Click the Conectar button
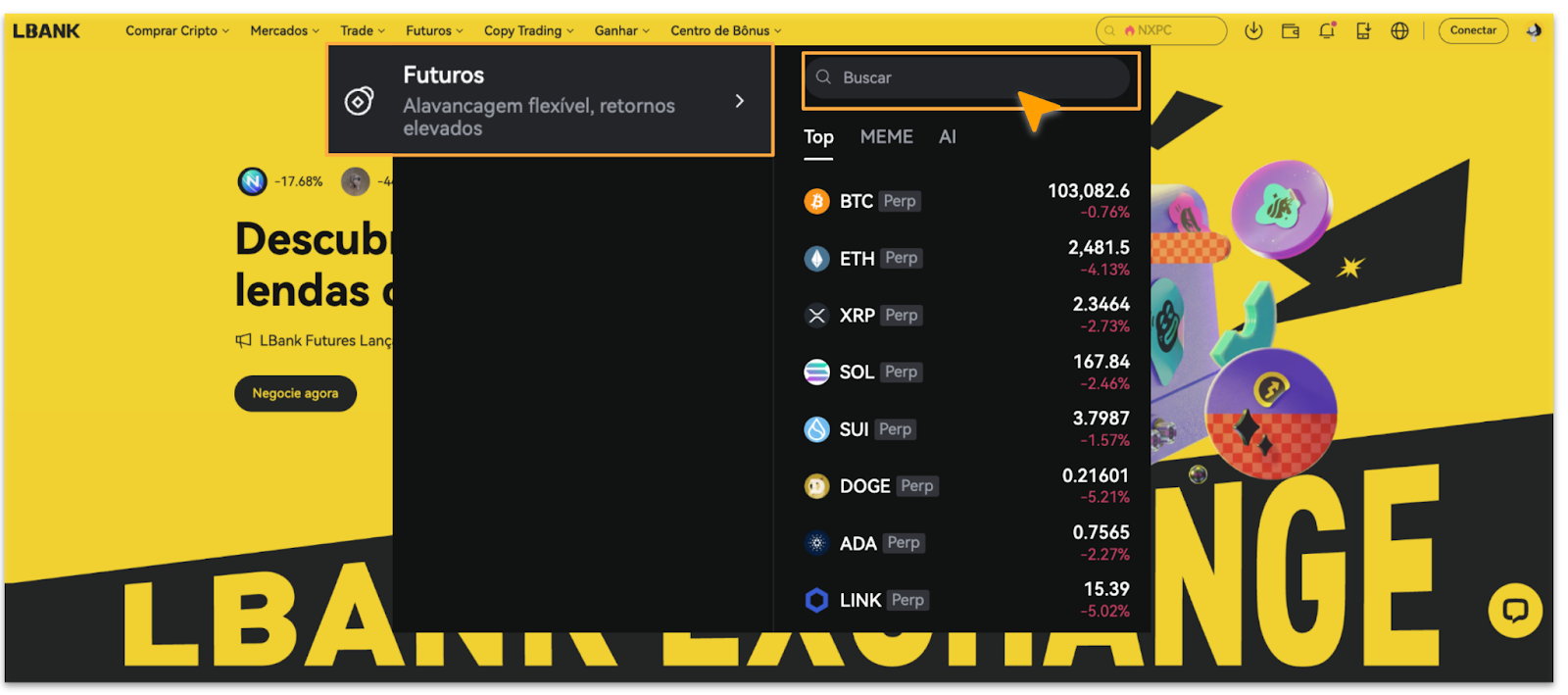Image resolution: width=1568 pixels, height=695 pixels. (1473, 30)
